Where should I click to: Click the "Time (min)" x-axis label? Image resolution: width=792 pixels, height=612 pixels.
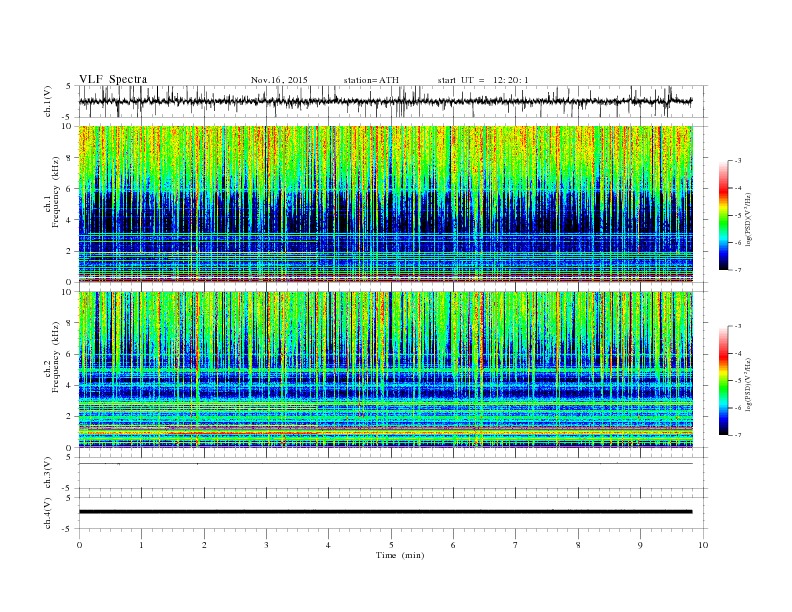click(400, 555)
